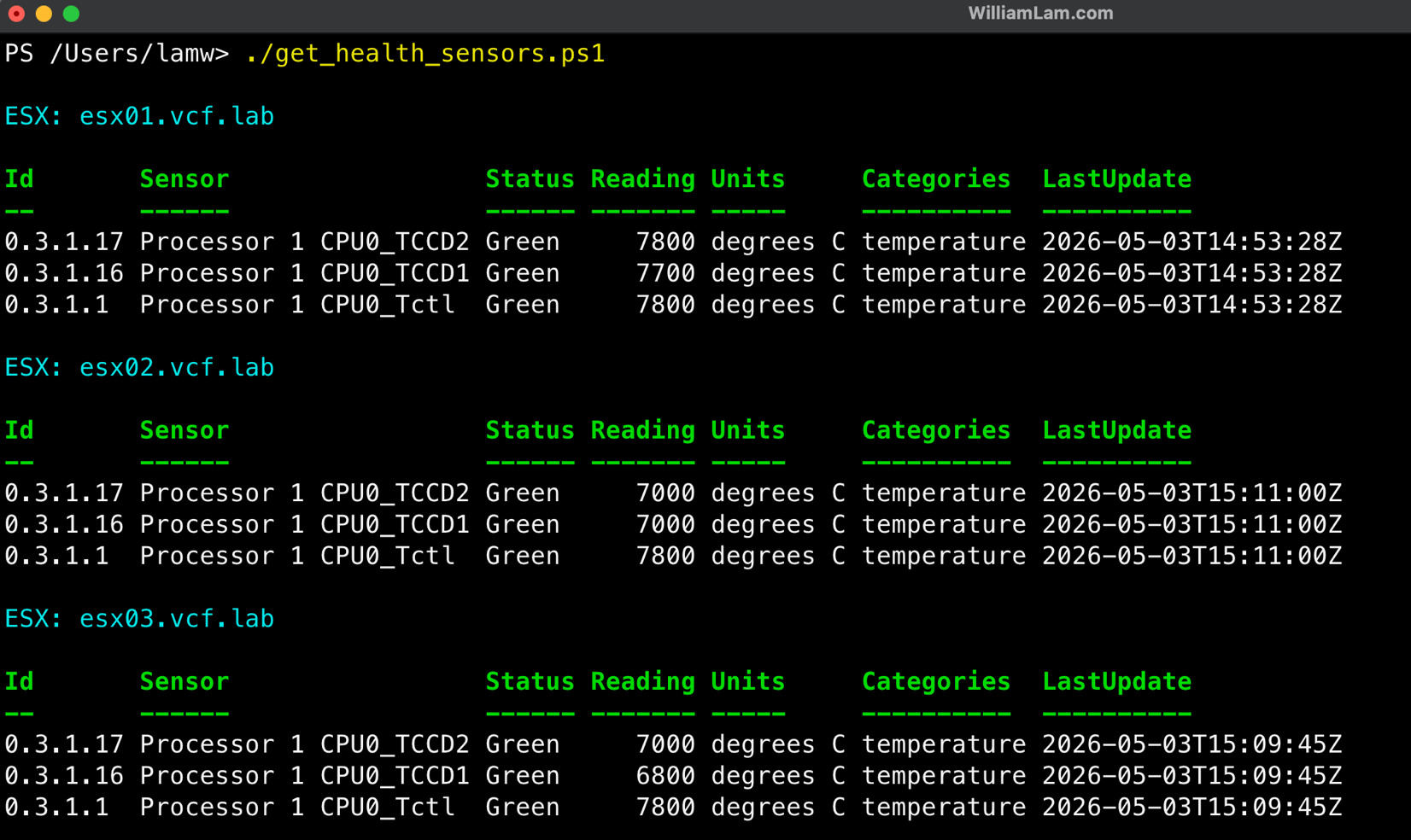This screenshot has width=1411, height=840.
Task: Click Id 0.3.1.17 in esx02 table
Action: (x=64, y=493)
